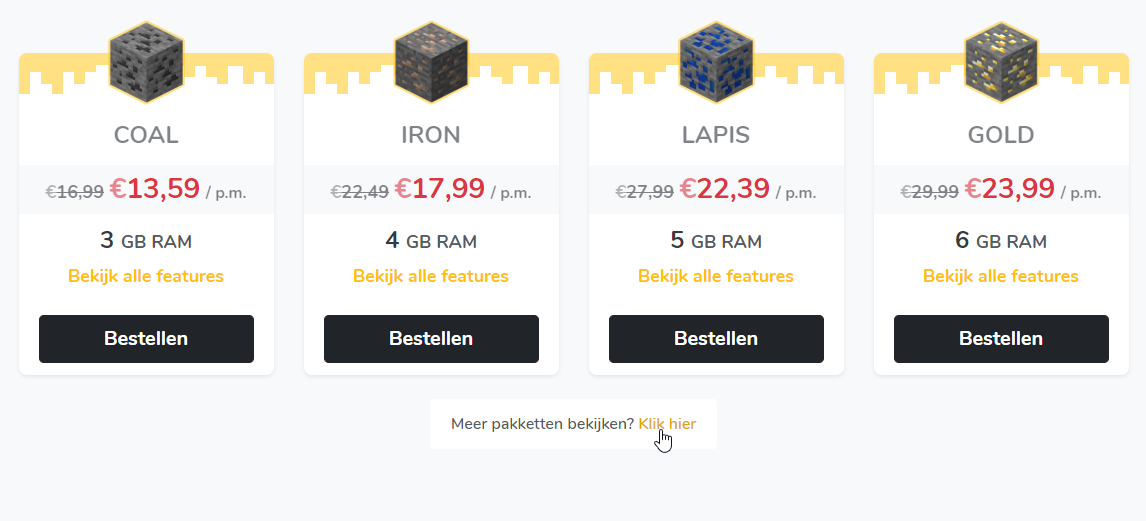Show all features of the Iron plan
Image resolution: width=1146 pixels, height=521 pixels.
coord(431,276)
